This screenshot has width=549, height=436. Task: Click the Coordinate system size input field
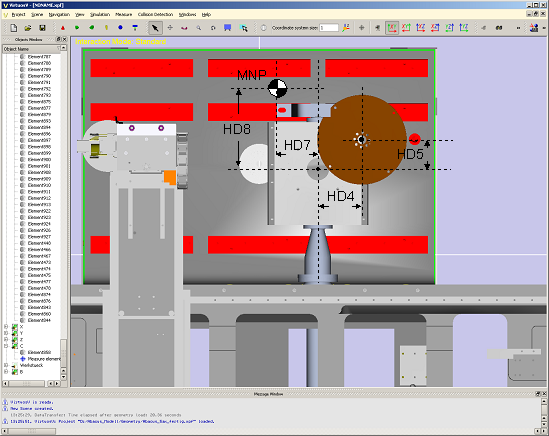(x=329, y=28)
